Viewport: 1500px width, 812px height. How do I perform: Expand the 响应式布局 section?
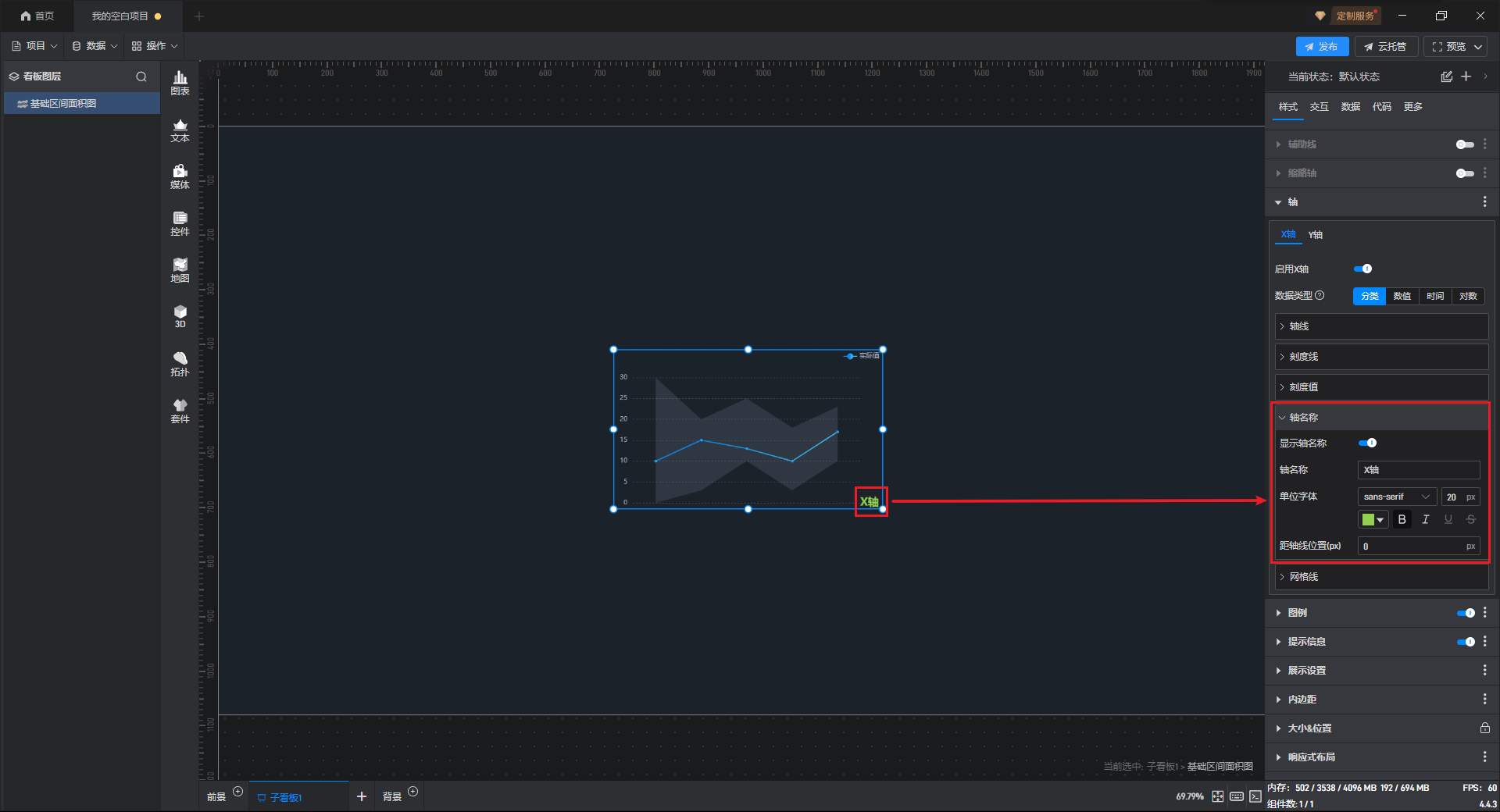[1382, 757]
